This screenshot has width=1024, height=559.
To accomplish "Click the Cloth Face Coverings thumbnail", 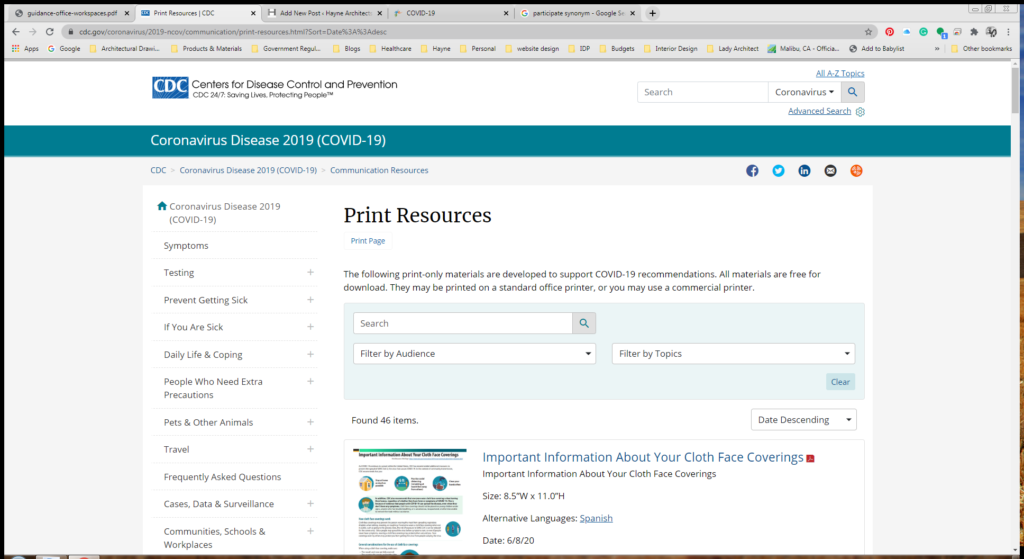I will (x=409, y=502).
